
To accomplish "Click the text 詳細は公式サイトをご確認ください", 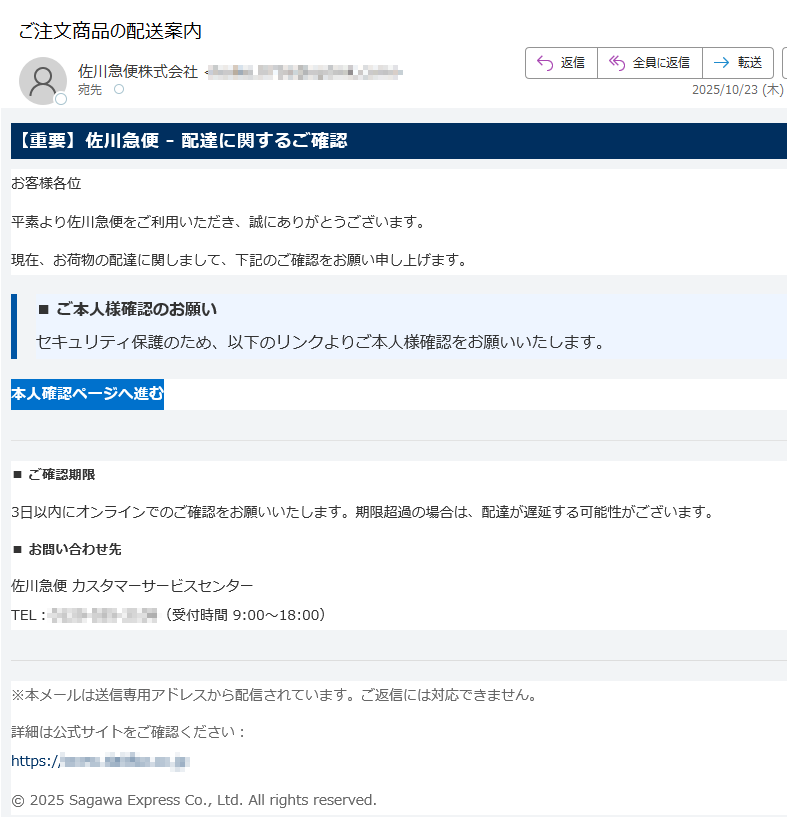I will point(128,732).
